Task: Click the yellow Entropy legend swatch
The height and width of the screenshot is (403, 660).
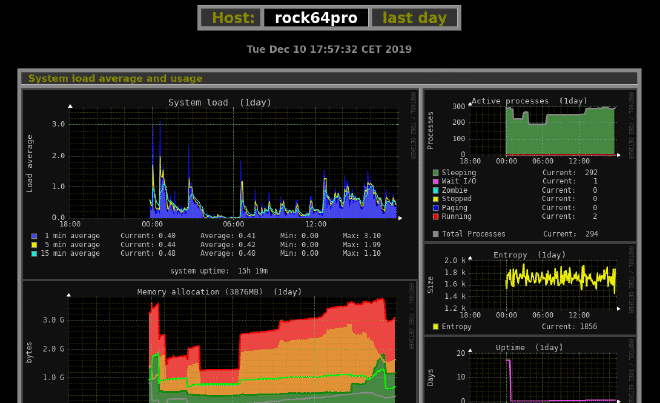Action: 436,327
